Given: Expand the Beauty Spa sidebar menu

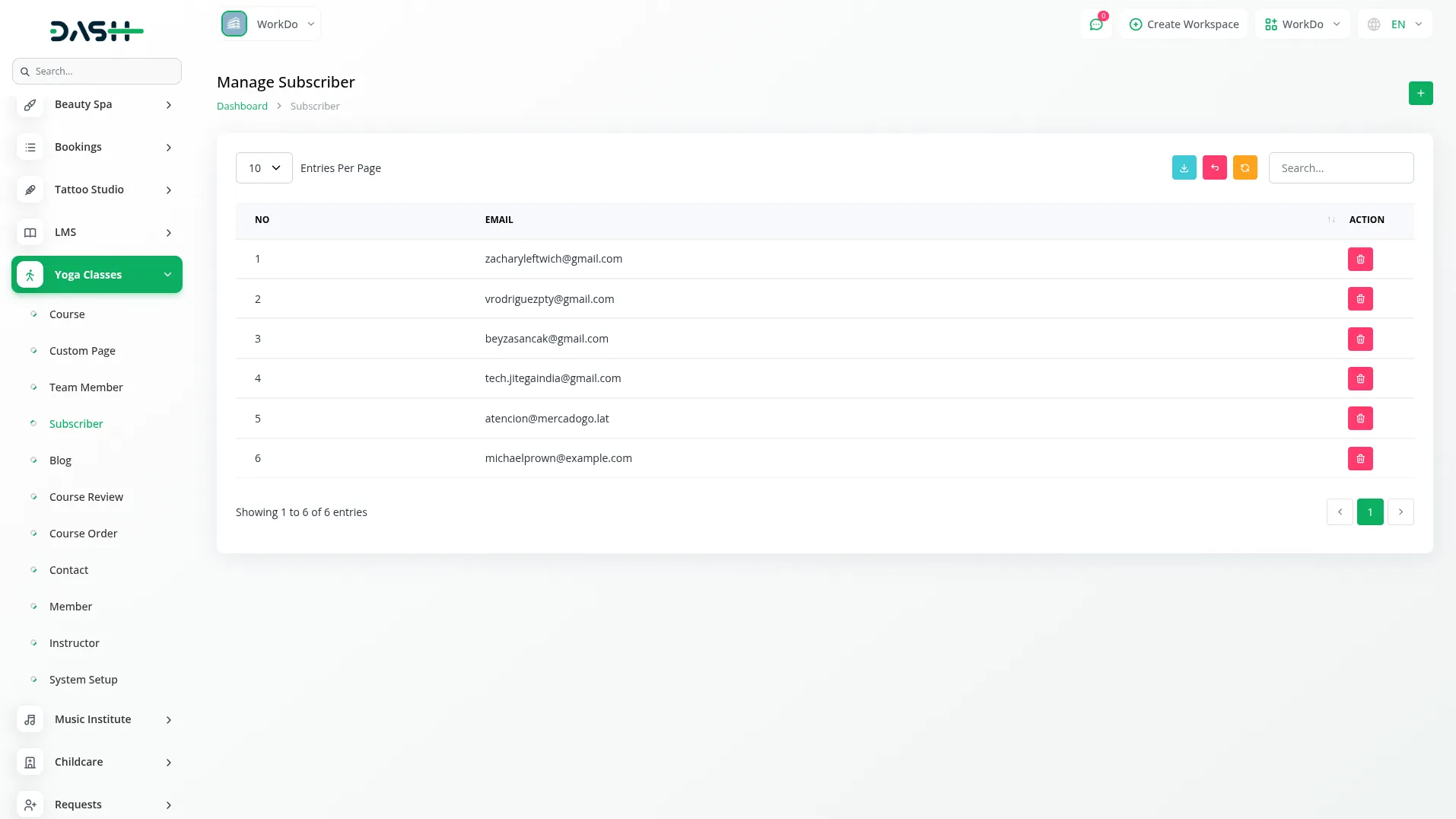Looking at the screenshot, I should [x=97, y=104].
